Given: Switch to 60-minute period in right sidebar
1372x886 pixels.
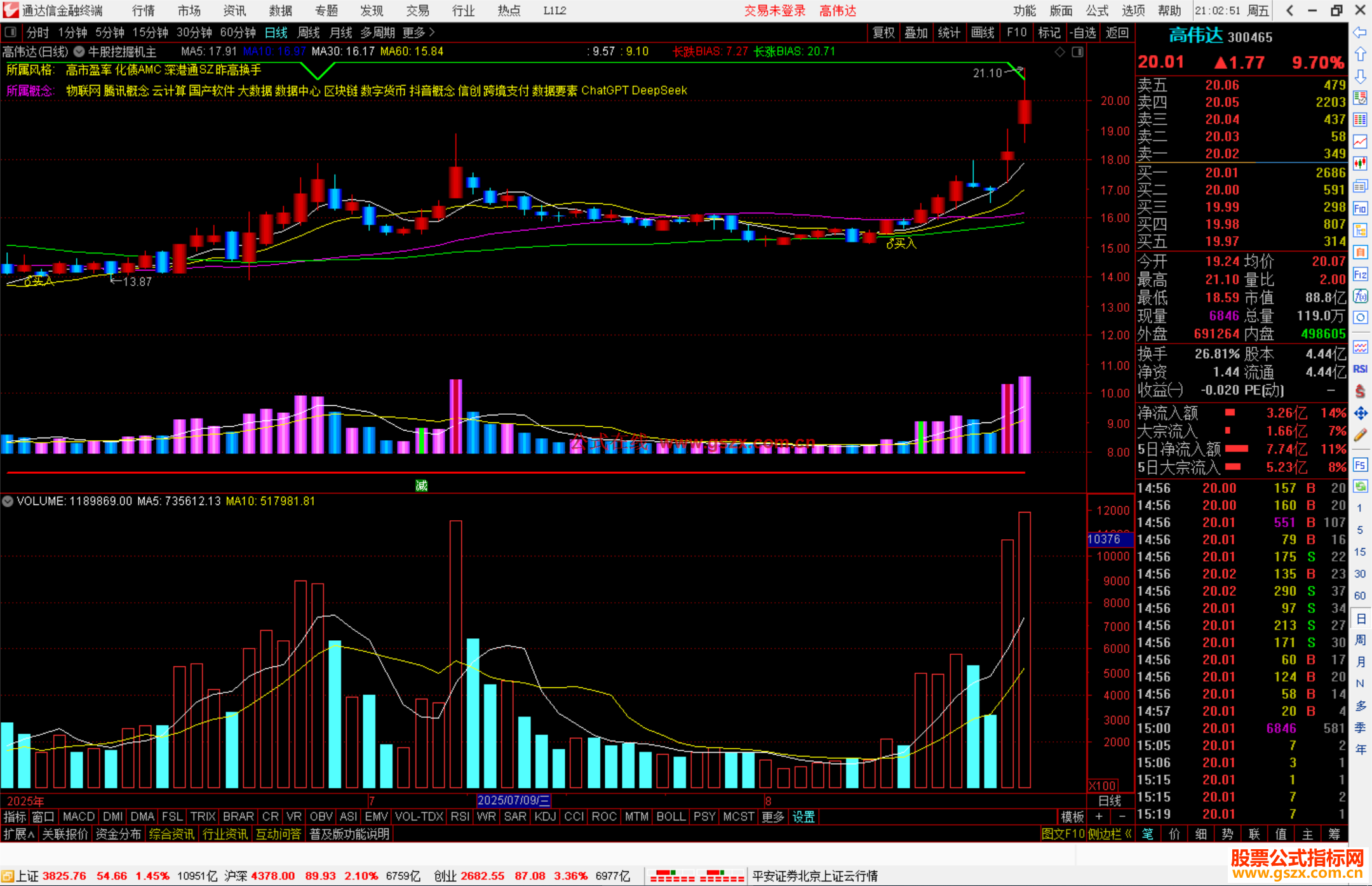Looking at the screenshot, I should pos(1360,596).
